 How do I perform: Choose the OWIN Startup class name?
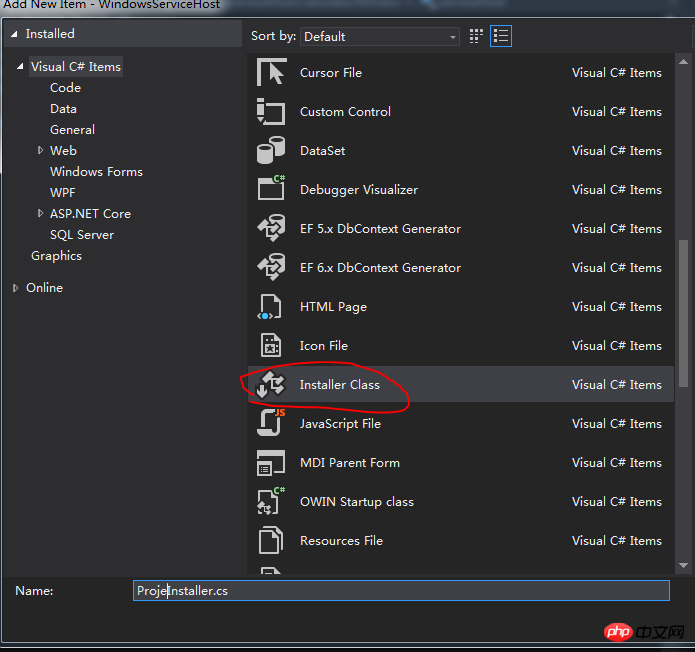click(x=356, y=502)
